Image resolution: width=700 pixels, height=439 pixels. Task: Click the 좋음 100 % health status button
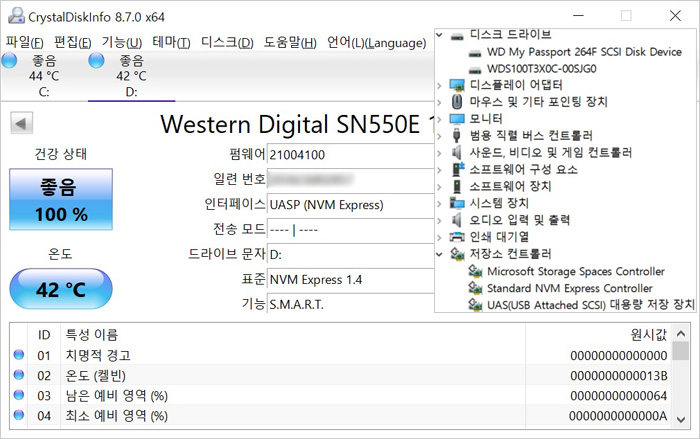point(61,199)
